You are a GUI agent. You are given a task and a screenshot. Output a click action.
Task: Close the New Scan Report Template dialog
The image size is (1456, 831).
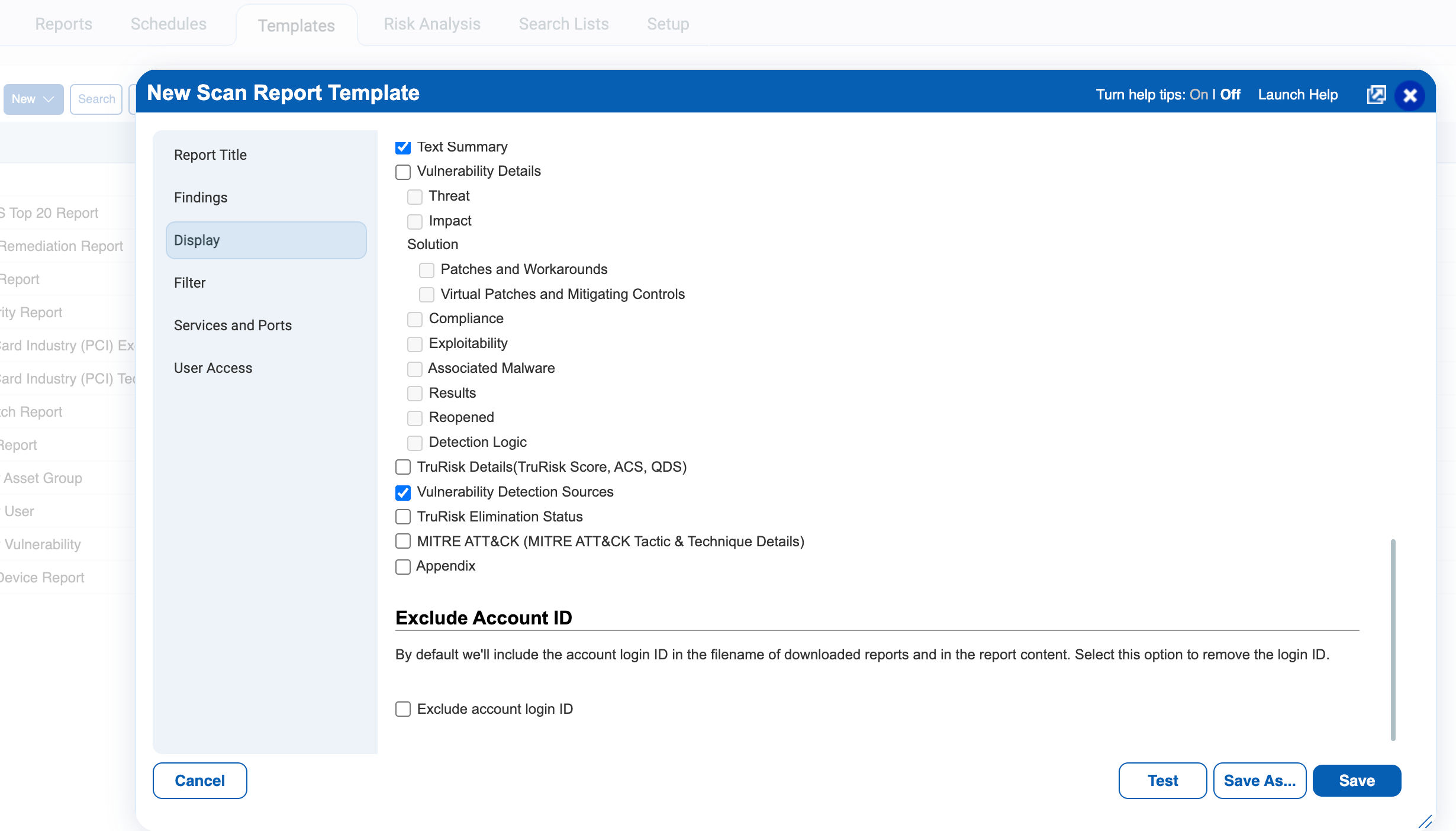coord(1410,95)
